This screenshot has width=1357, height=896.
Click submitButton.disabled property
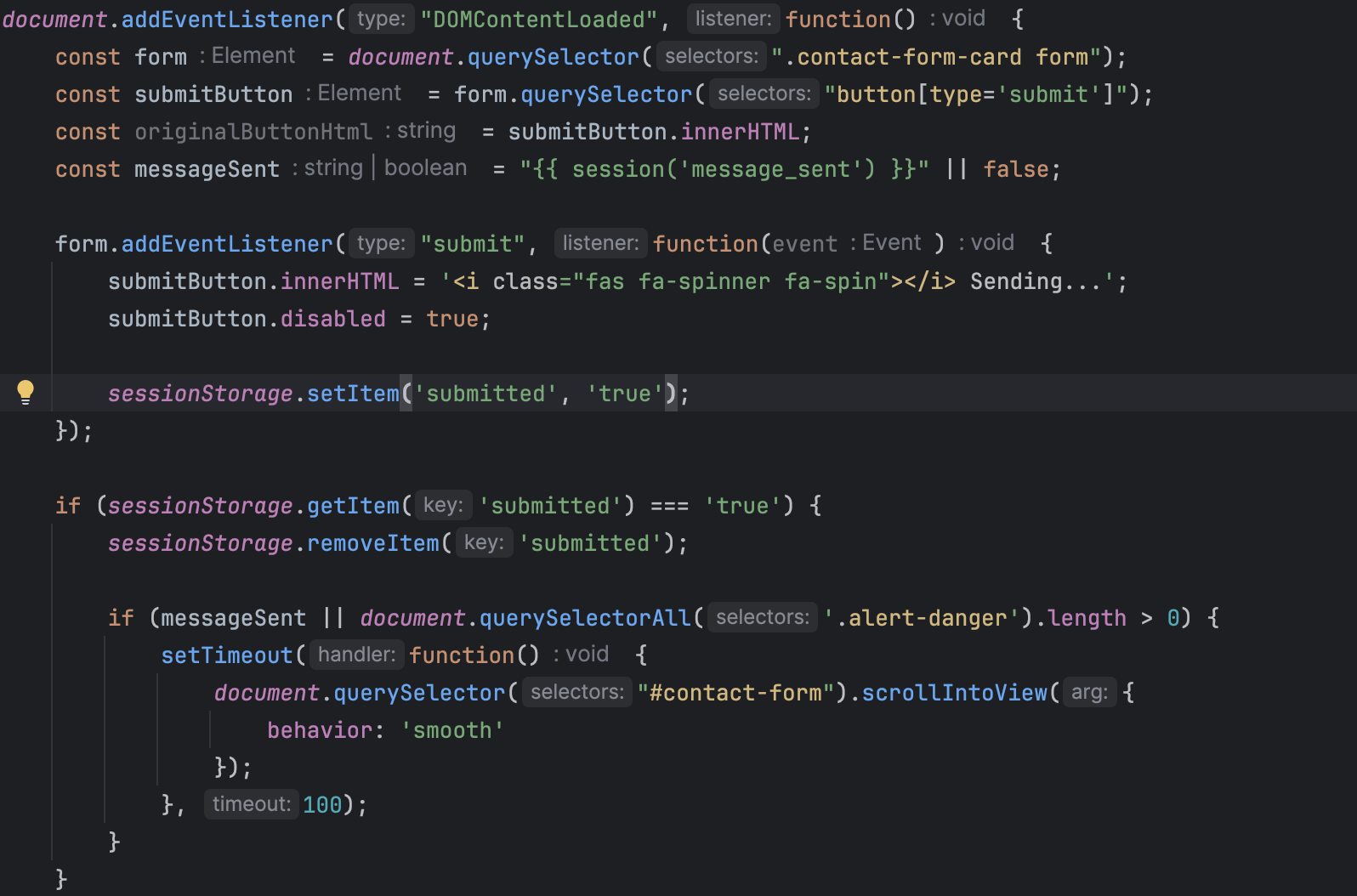pos(247,319)
